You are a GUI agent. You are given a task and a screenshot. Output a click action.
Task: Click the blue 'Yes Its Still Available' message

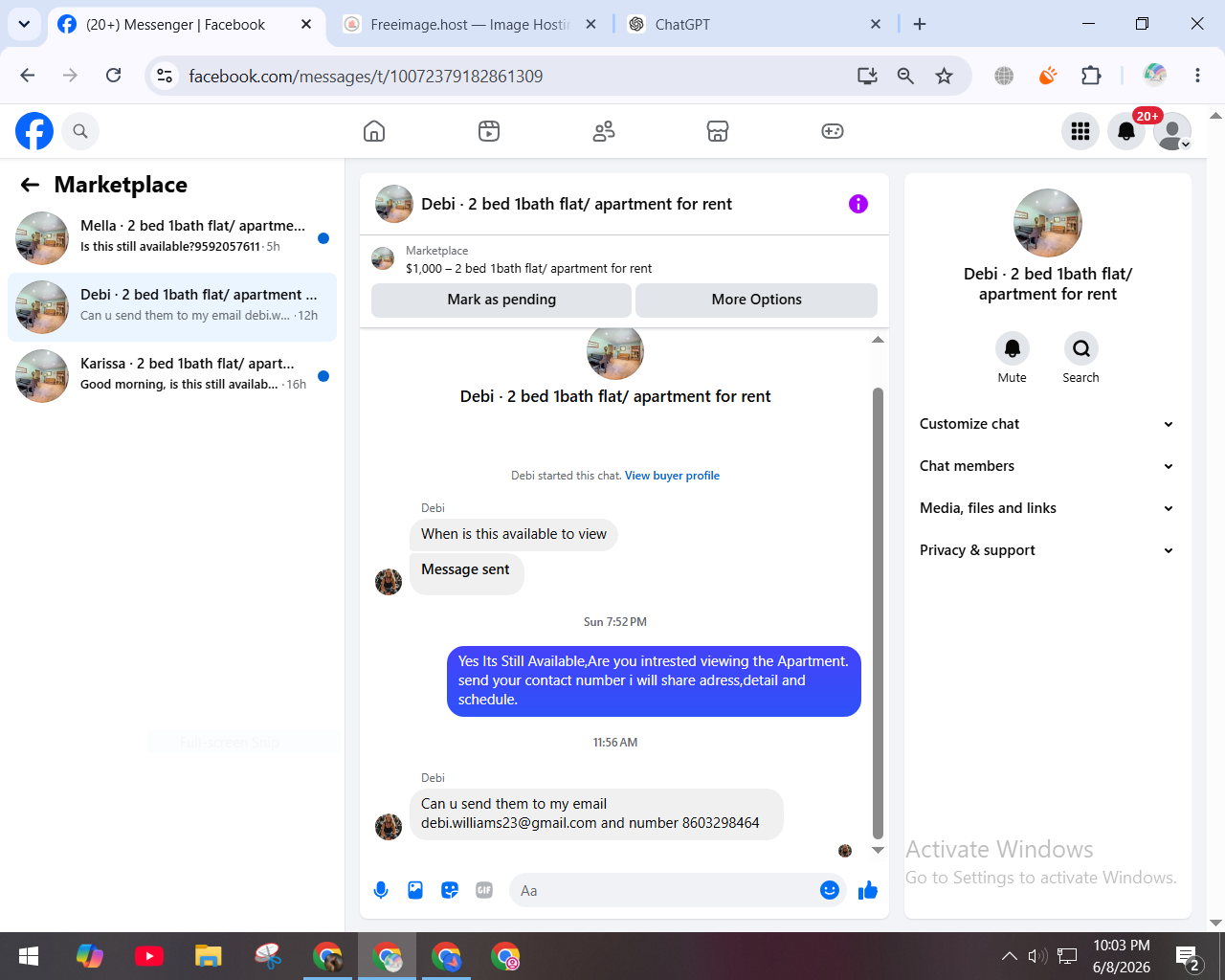[654, 680]
